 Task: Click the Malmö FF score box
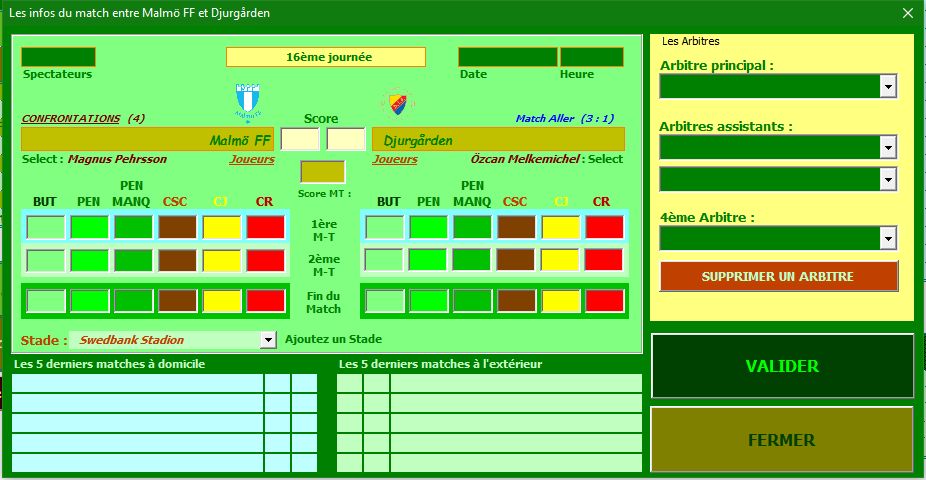point(300,140)
